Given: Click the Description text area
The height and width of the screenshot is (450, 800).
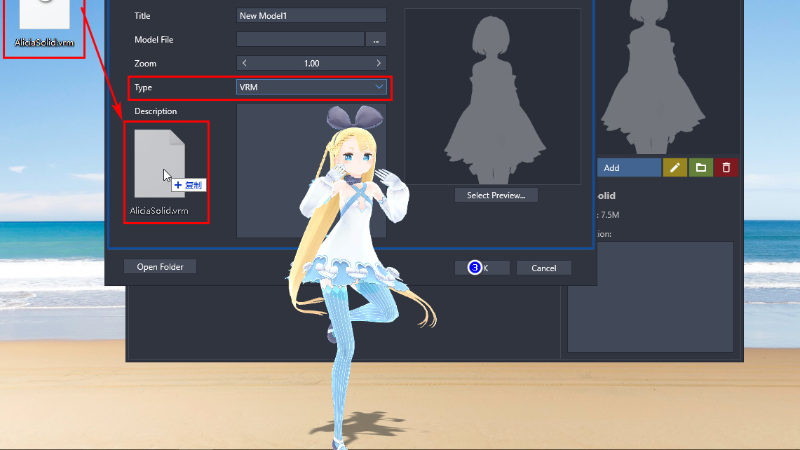Looking at the screenshot, I should point(311,170).
